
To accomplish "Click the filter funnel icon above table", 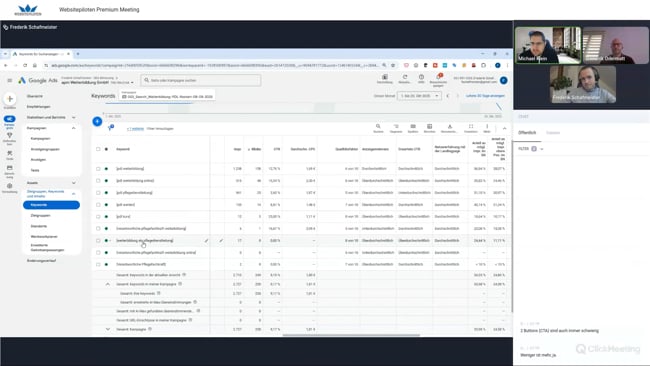I will point(111,128).
